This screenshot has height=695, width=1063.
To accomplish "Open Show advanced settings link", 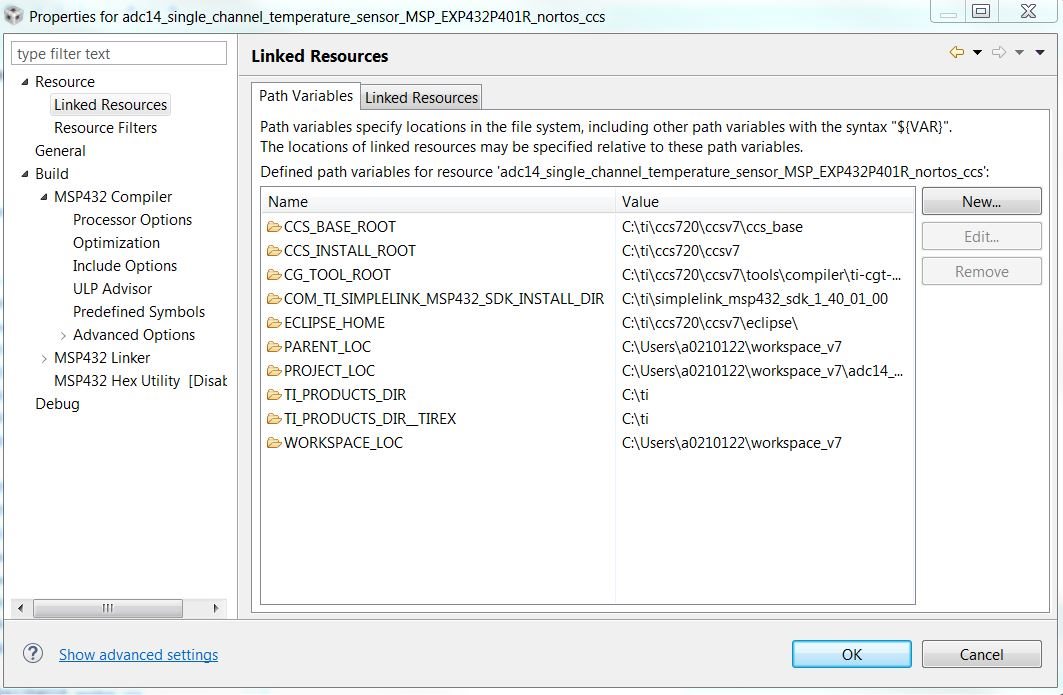I will [138, 655].
